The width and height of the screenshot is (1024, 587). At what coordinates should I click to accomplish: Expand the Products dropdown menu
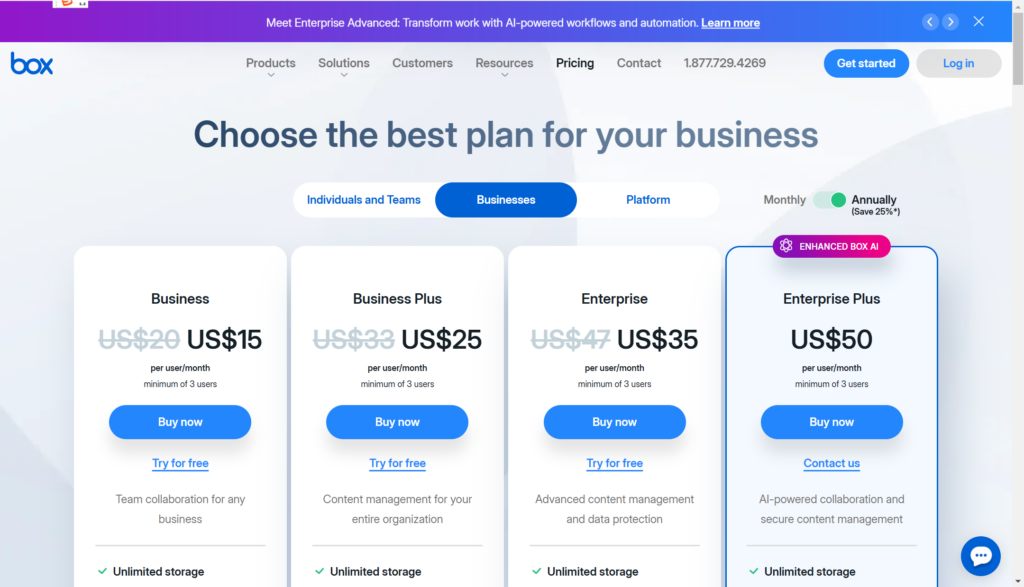pos(271,64)
